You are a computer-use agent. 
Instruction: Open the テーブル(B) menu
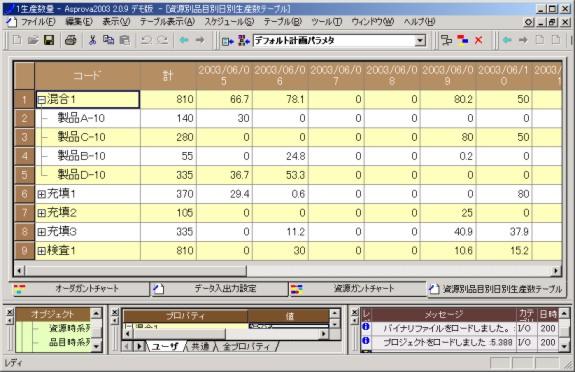pyautogui.click(x=283, y=22)
